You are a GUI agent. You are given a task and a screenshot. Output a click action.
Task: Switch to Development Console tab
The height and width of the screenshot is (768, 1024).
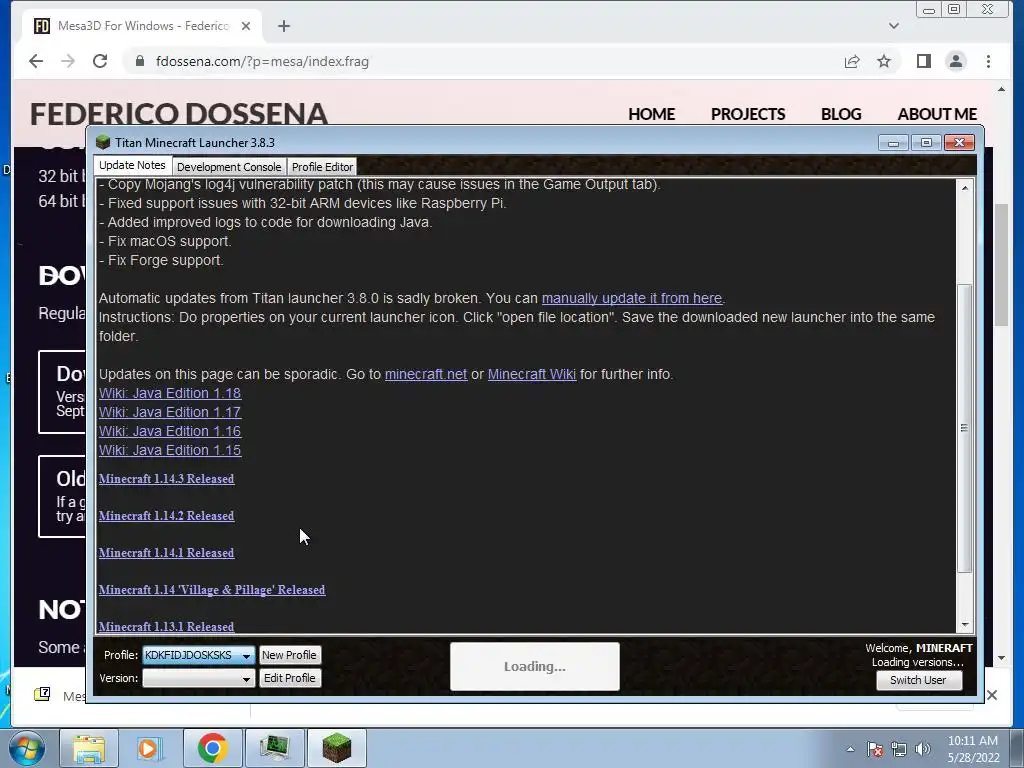pos(229,167)
